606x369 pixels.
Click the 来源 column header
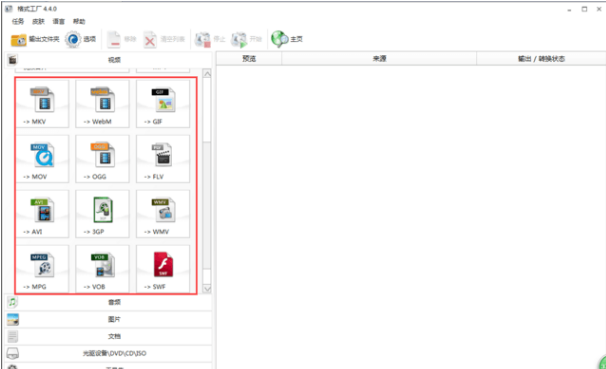(x=379, y=59)
